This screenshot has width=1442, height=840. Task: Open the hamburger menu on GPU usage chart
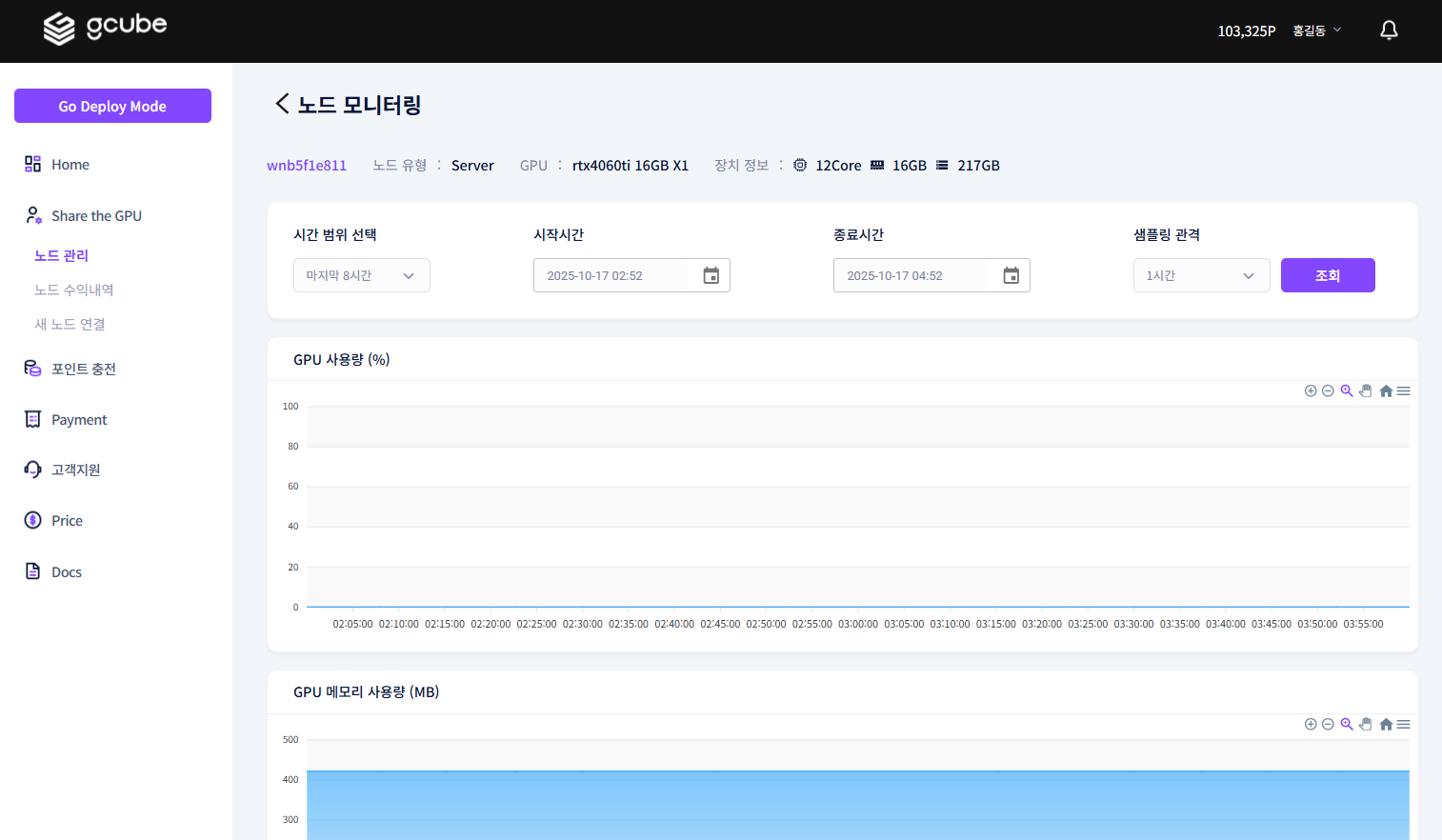(x=1402, y=390)
